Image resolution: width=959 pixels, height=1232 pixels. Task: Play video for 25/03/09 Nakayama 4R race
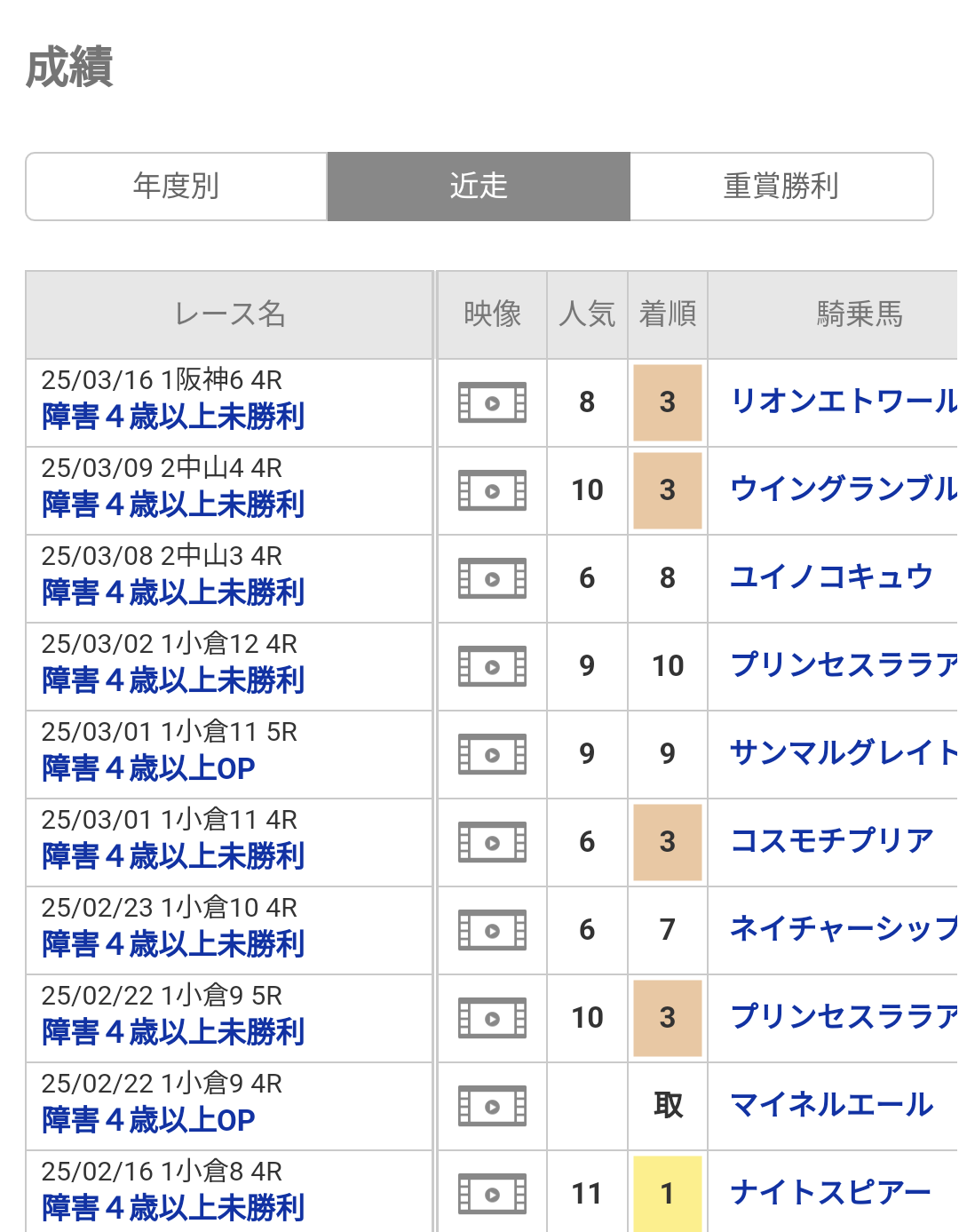pos(492,490)
